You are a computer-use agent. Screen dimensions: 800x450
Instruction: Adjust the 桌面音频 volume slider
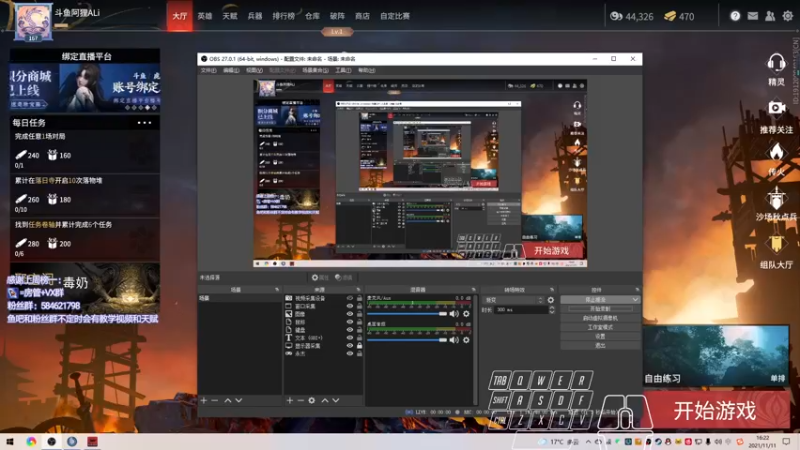tap(407, 340)
